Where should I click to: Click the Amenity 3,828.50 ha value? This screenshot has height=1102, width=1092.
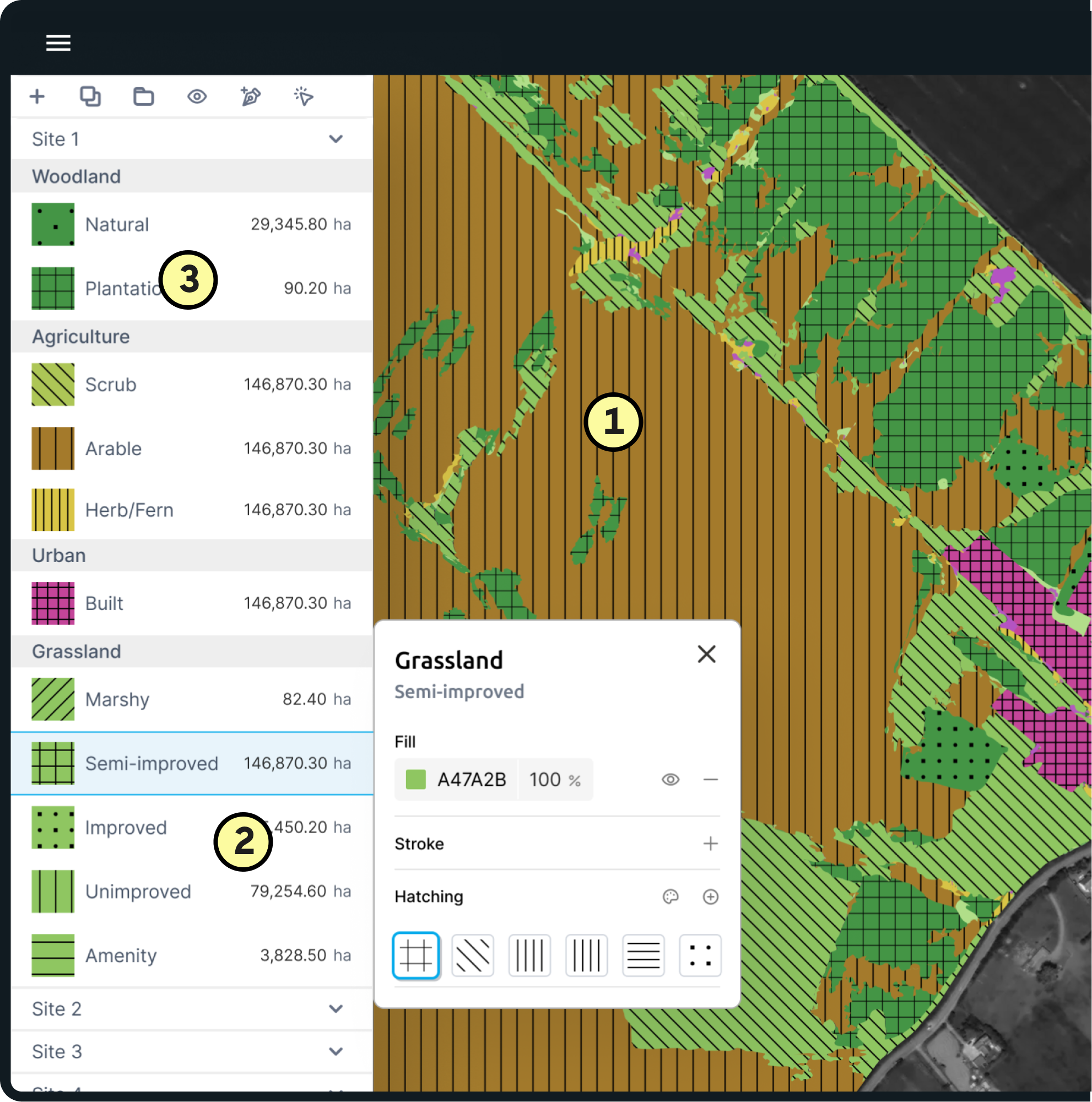306,955
